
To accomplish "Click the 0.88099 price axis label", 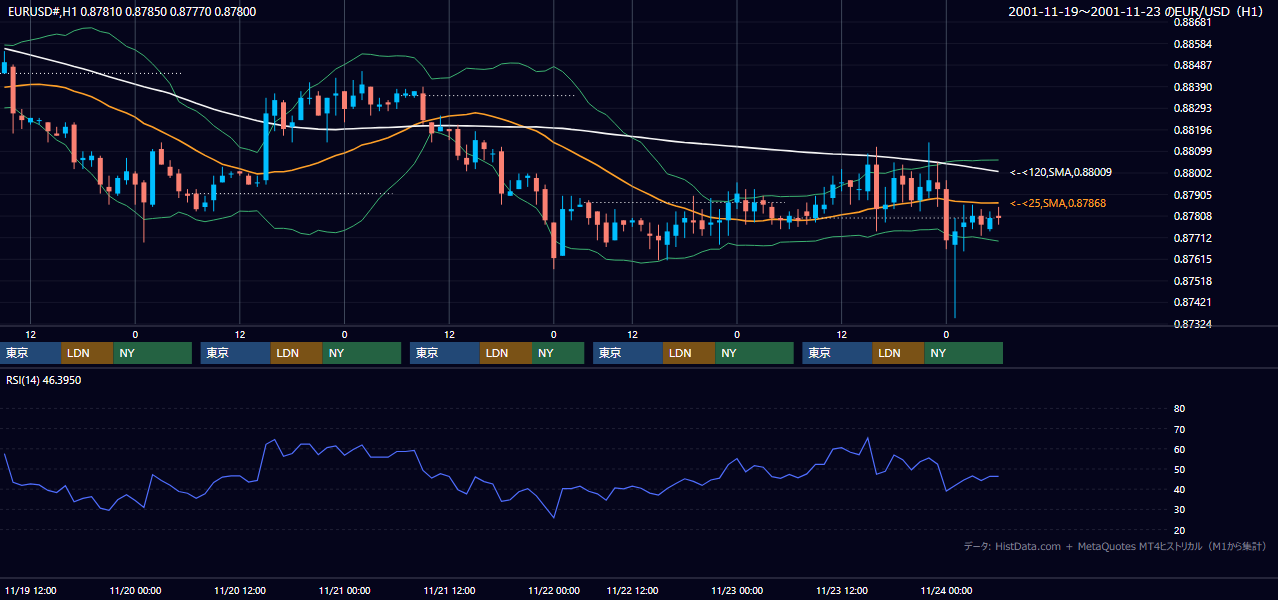I will point(1192,151).
